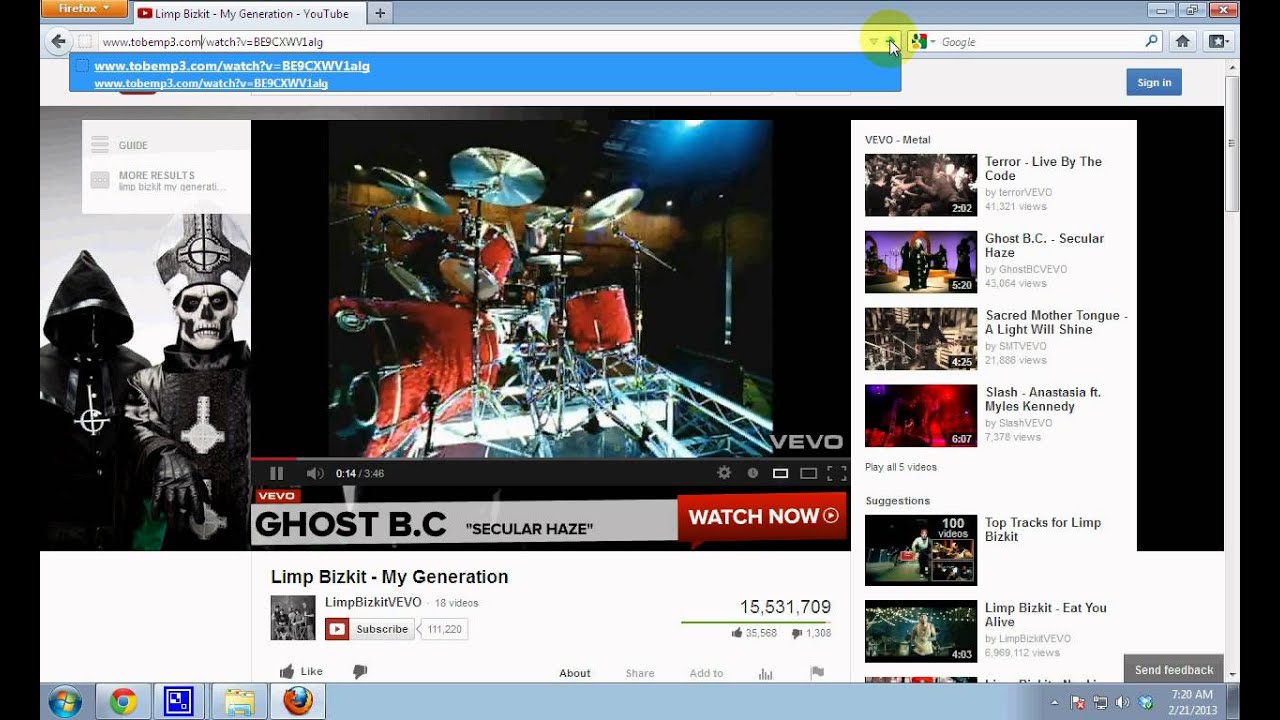This screenshot has height=720, width=1280.
Task: Click the video progress bar
Action: [x=550, y=459]
